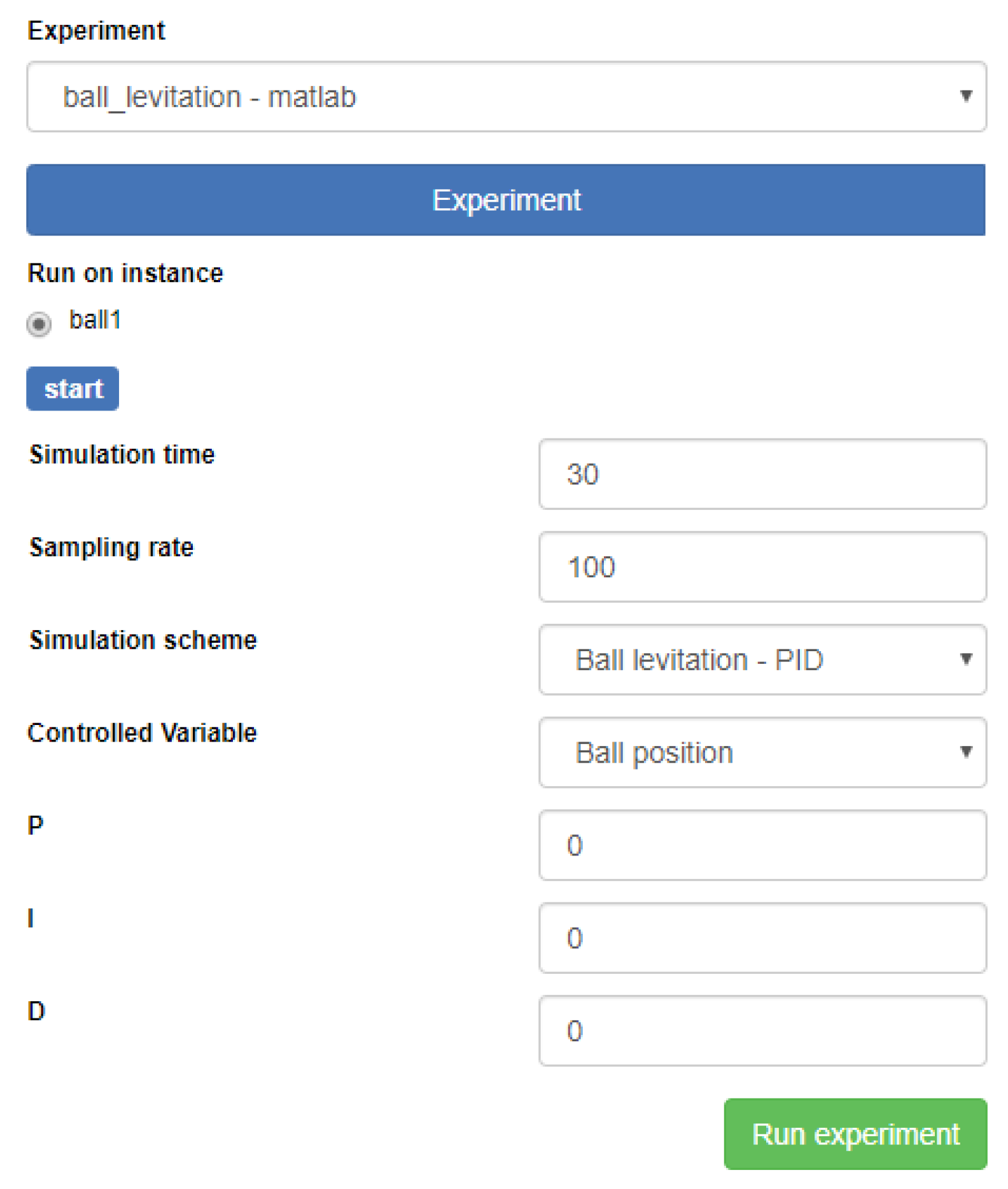Select the ball1 instance radio button

point(39,323)
